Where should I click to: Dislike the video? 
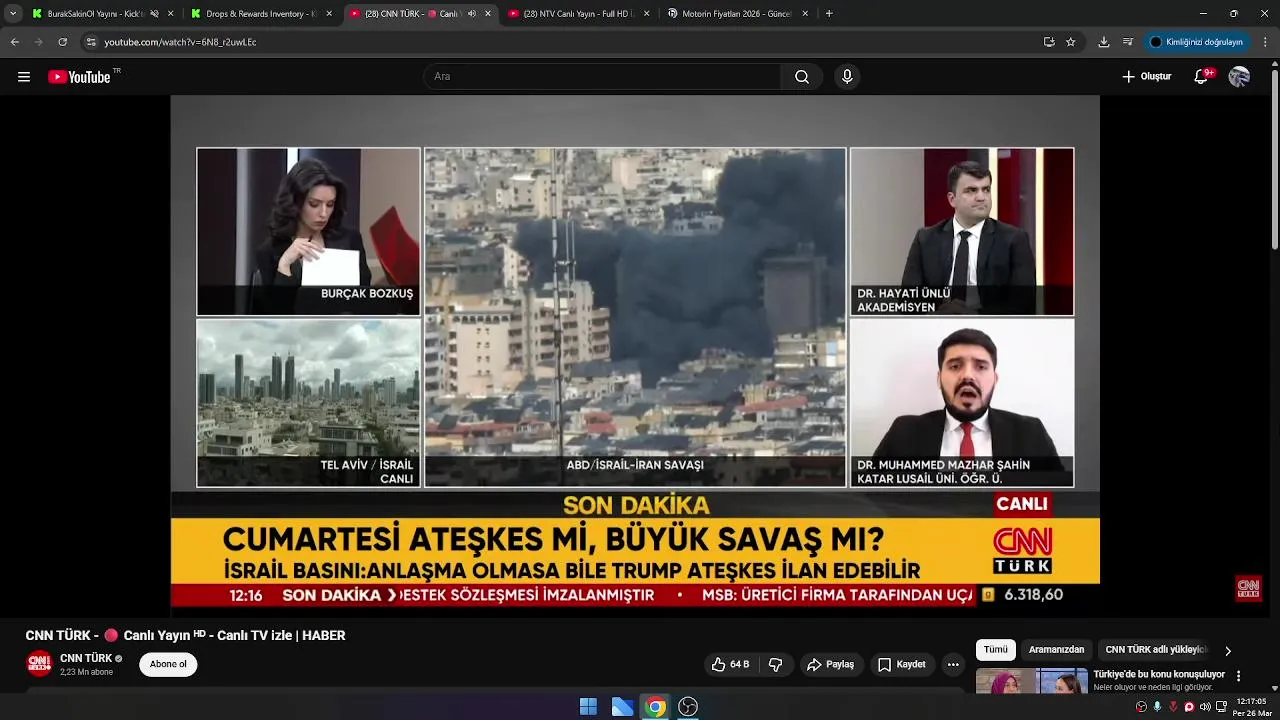[x=775, y=664]
